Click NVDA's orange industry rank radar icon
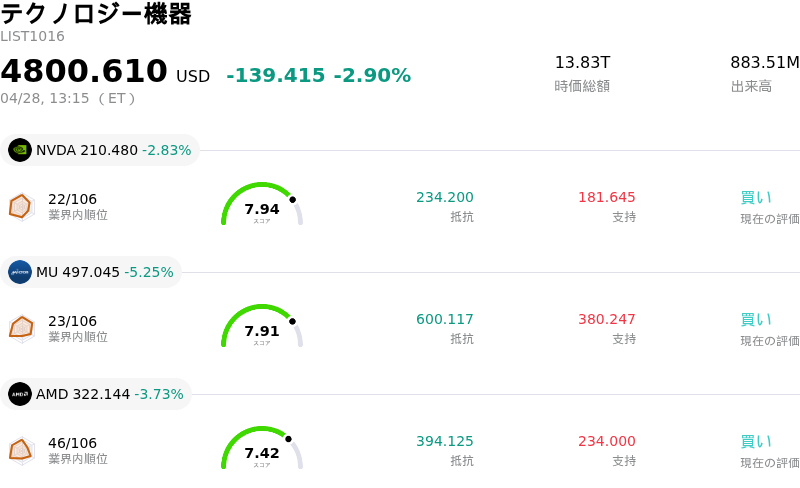 21,206
